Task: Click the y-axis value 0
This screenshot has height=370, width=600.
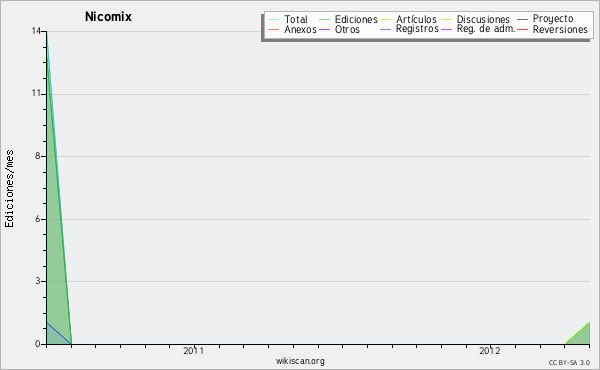Action: (38, 344)
